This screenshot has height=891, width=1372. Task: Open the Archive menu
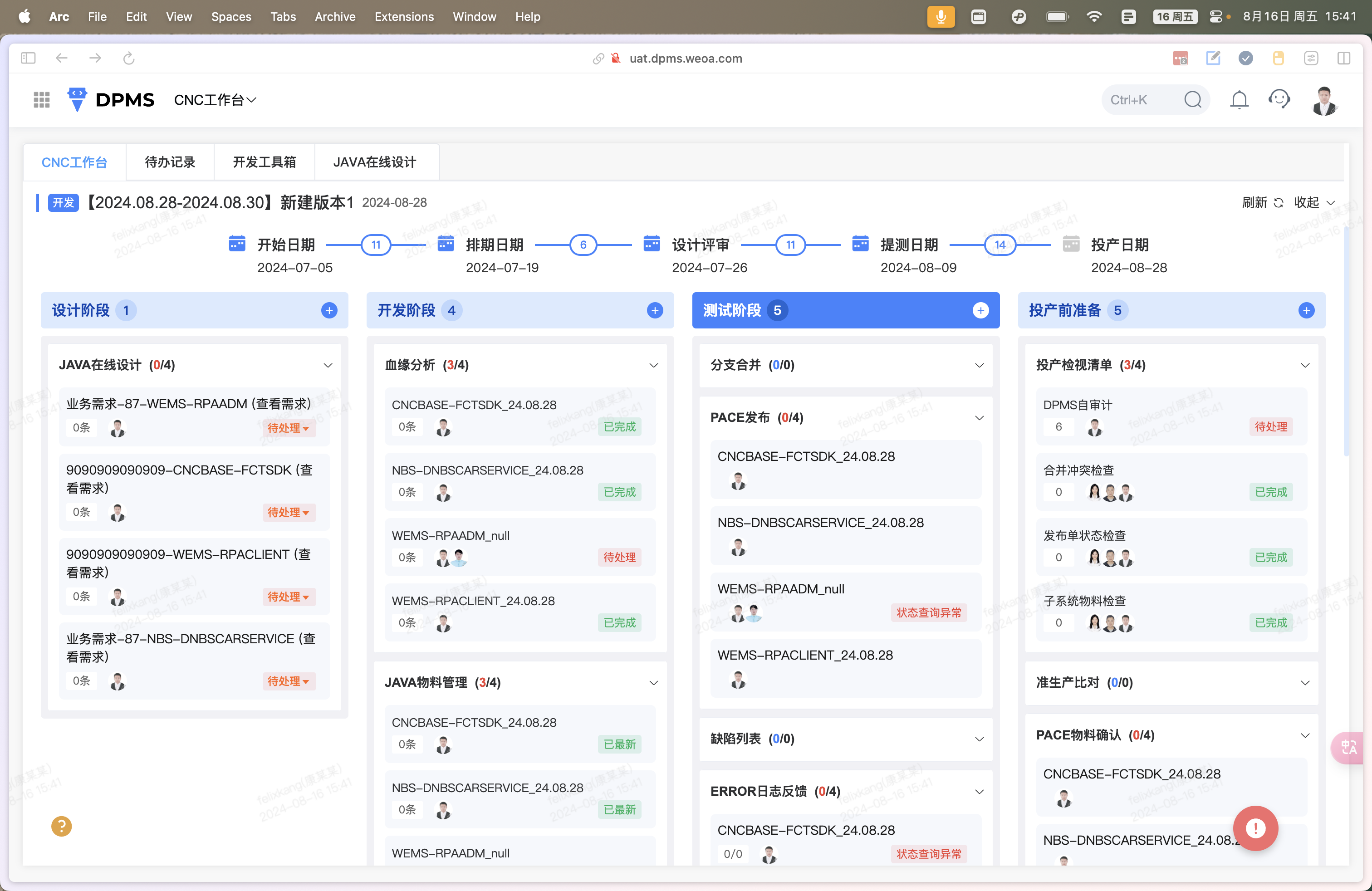tap(335, 17)
